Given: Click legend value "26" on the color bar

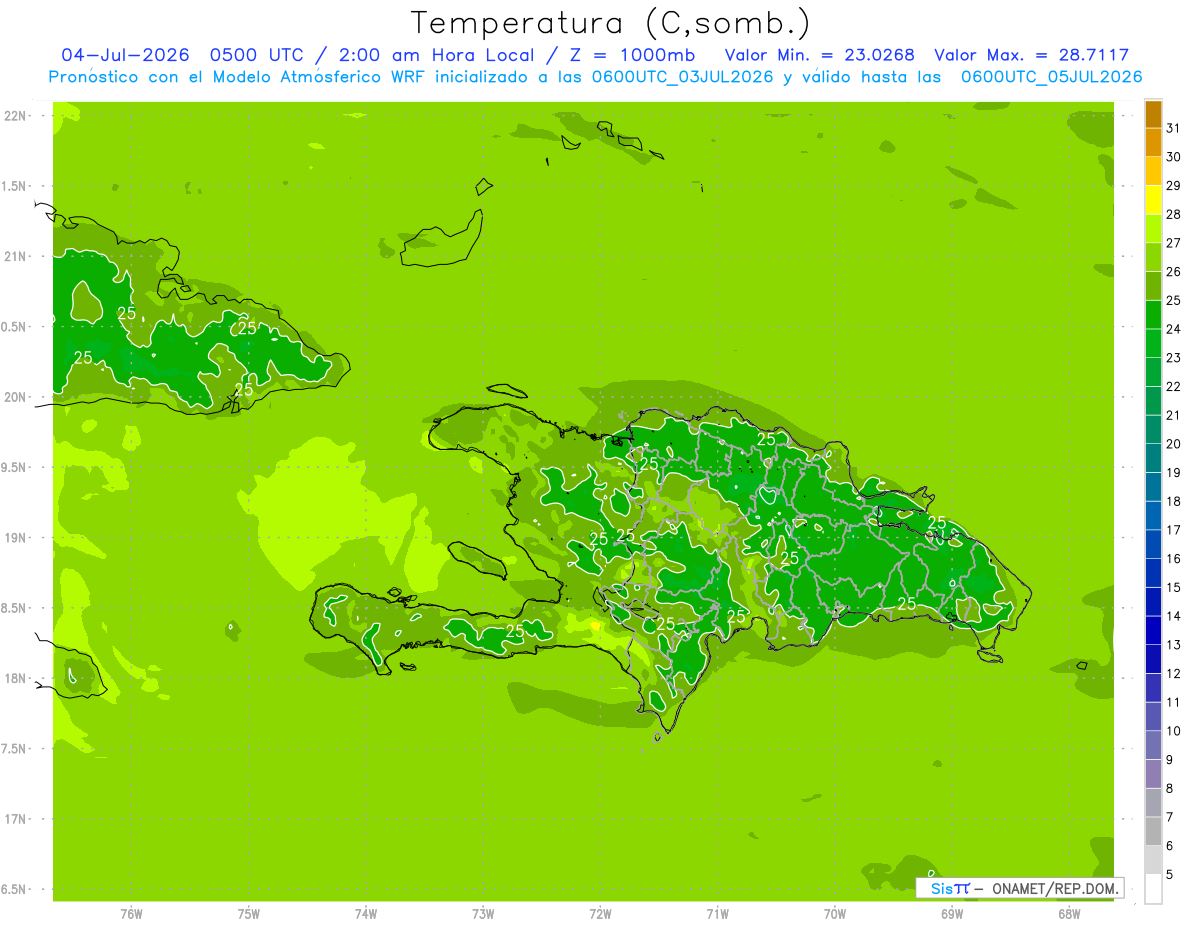Looking at the screenshot, I should coord(1174,271).
